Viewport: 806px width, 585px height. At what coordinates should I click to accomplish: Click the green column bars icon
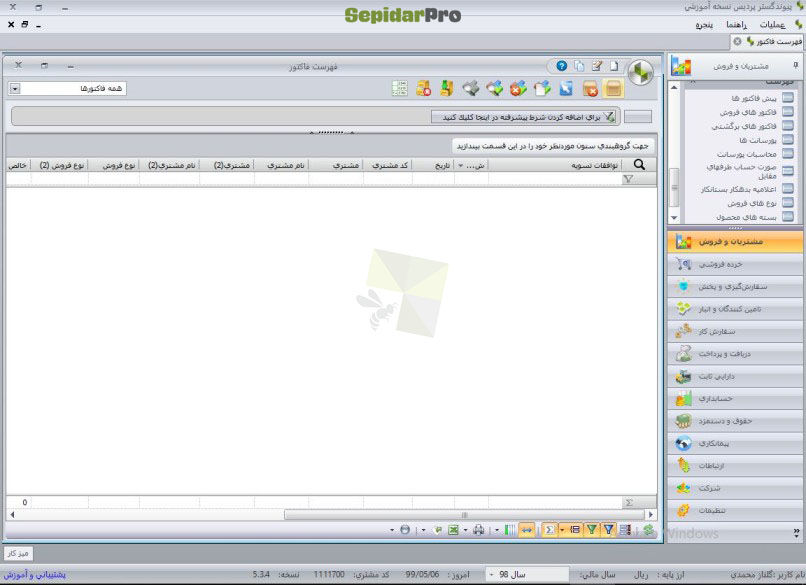point(509,529)
